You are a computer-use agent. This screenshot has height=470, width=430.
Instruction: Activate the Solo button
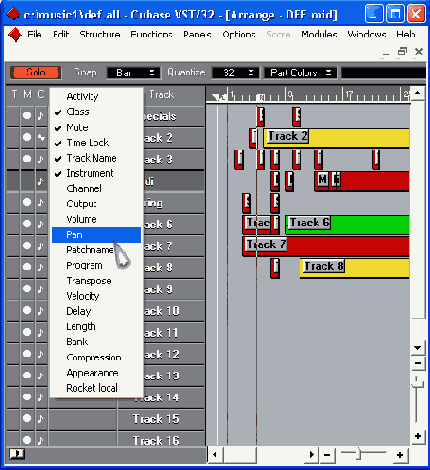pos(36,72)
